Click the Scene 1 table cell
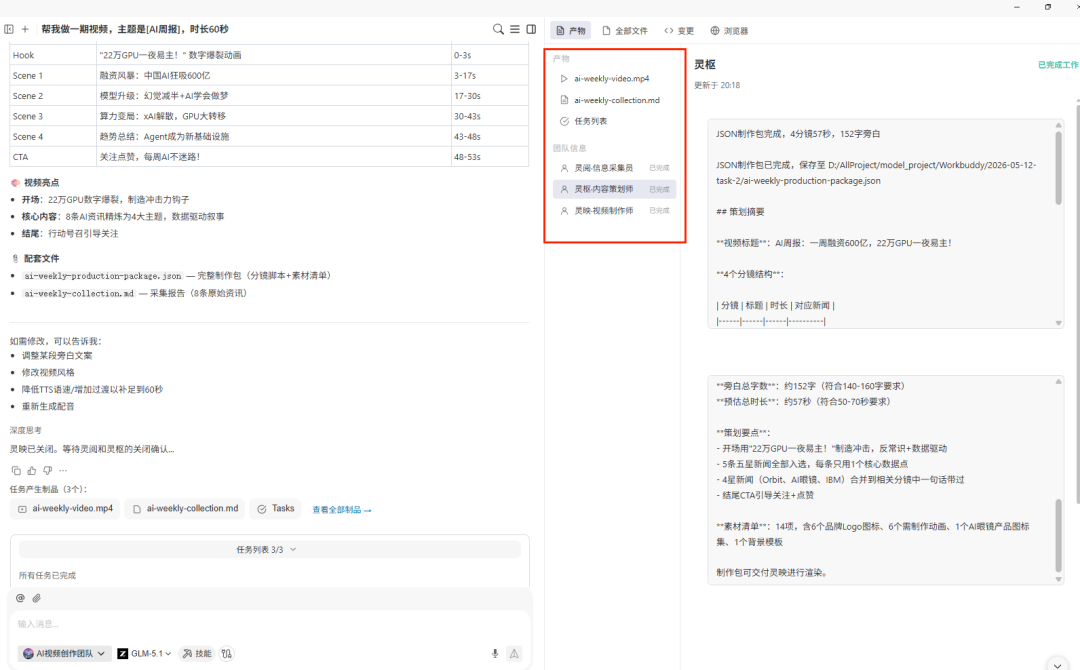 click(x=53, y=76)
